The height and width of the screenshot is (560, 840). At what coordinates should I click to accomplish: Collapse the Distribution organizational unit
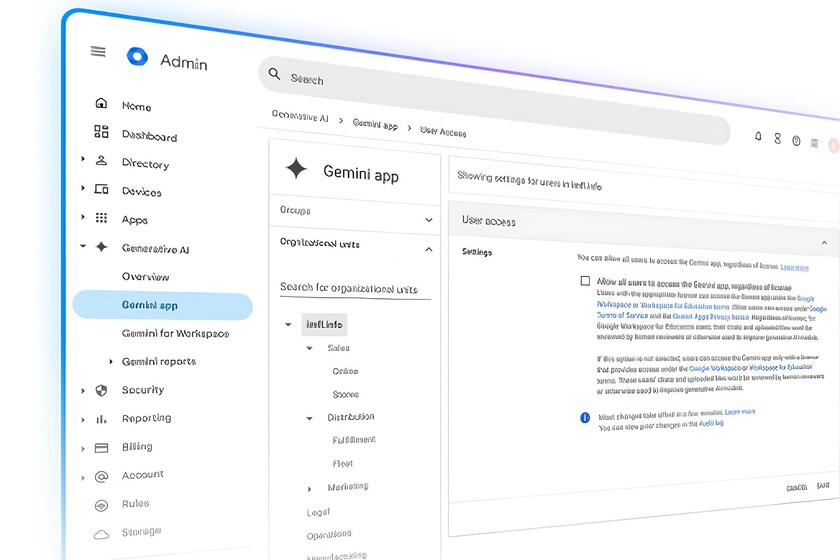[310, 418]
